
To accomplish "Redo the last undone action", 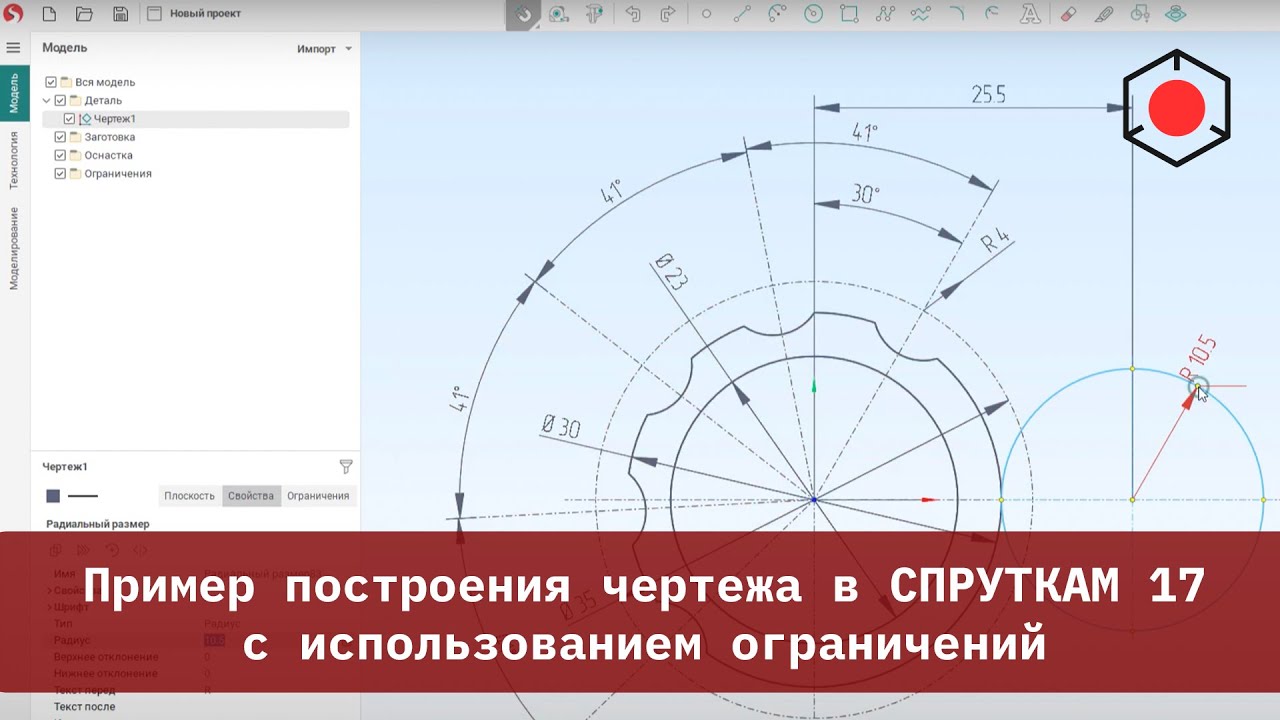I will click(x=668, y=14).
